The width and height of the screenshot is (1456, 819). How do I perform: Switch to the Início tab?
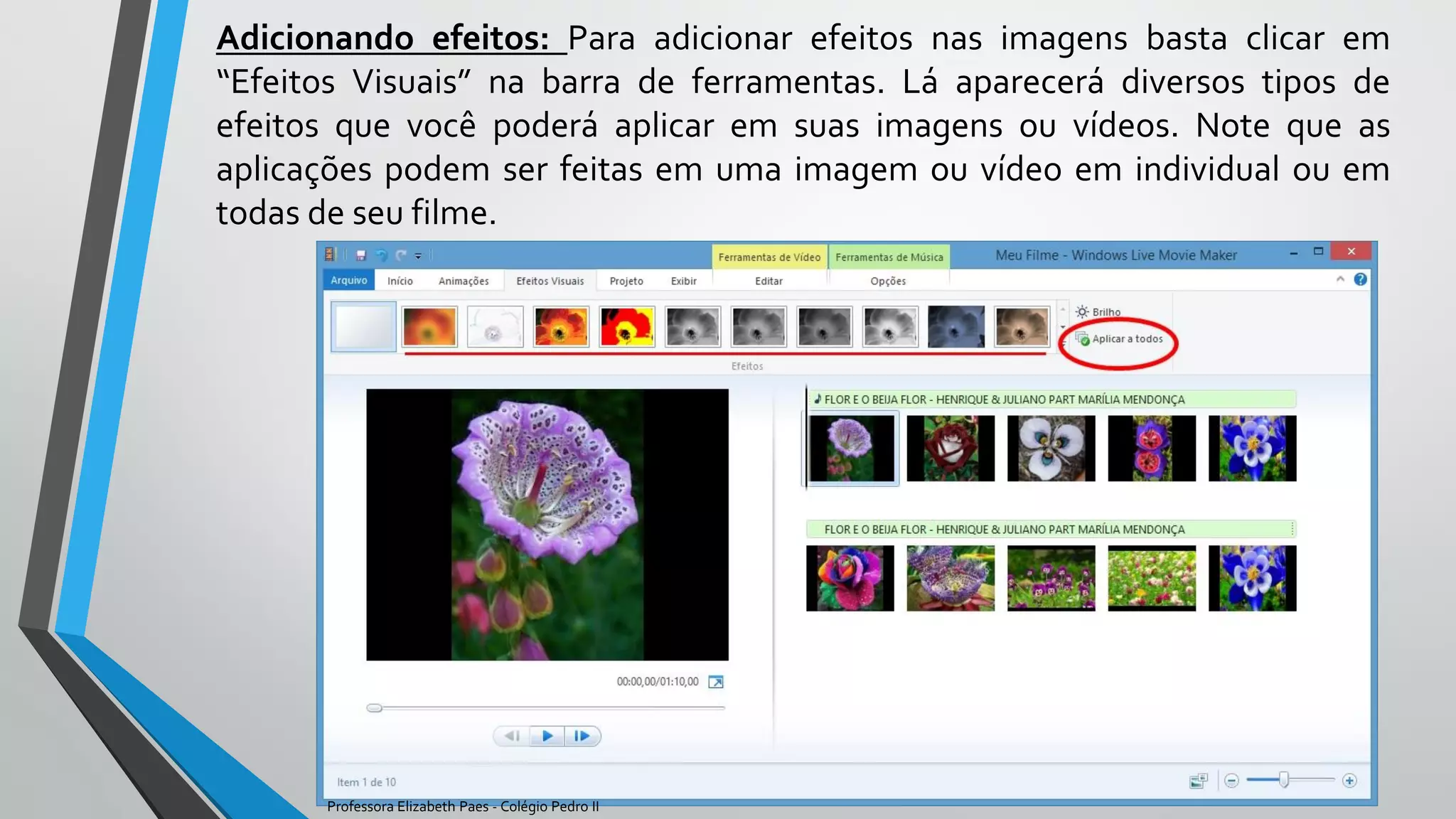[400, 281]
